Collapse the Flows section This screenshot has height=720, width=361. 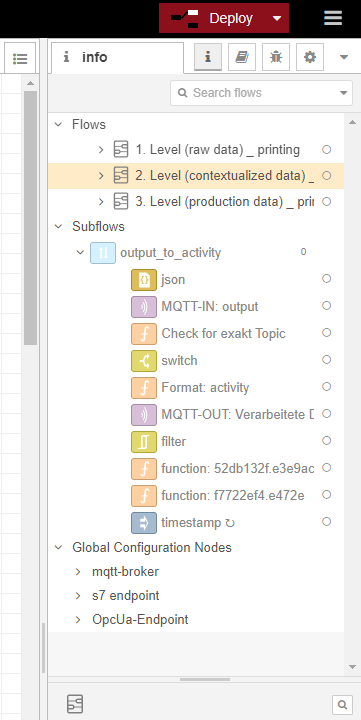coord(58,124)
